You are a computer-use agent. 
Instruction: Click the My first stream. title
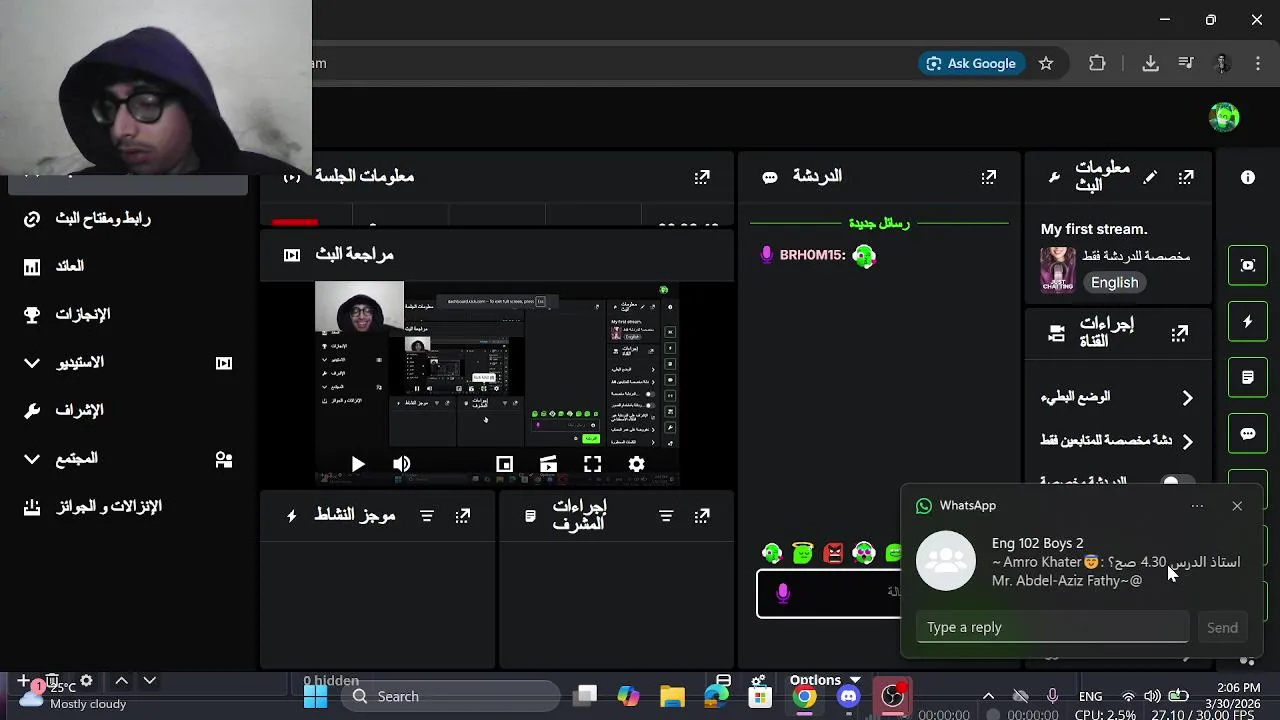[1094, 229]
